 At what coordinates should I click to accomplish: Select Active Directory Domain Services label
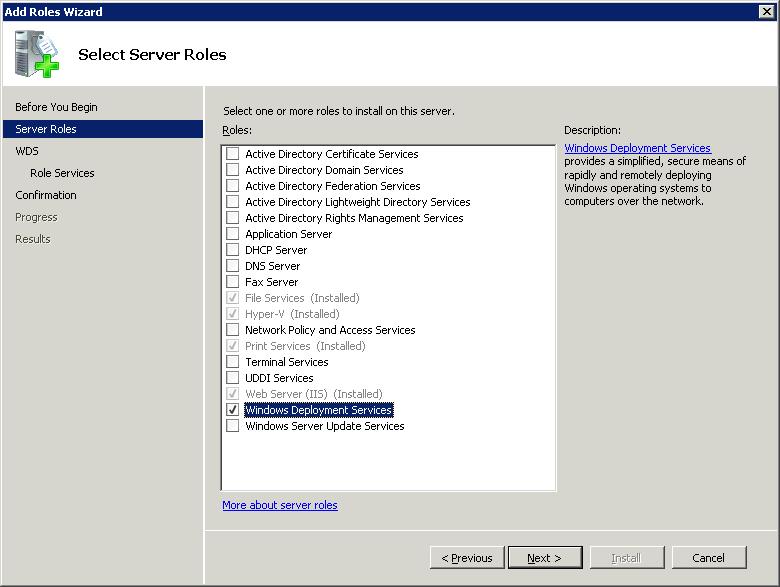(x=324, y=170)
